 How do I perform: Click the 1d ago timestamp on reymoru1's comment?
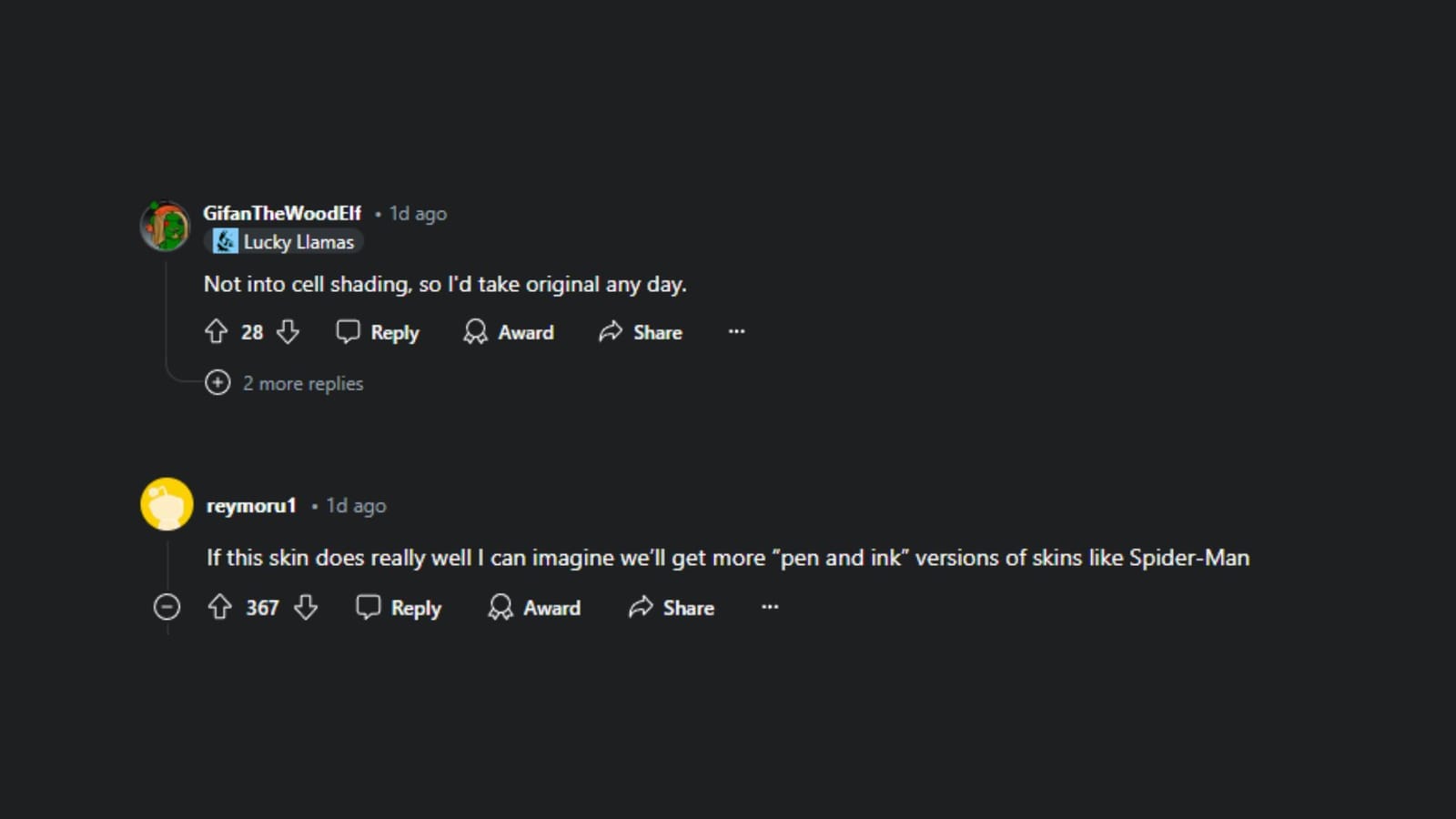[x=357, y=506]
